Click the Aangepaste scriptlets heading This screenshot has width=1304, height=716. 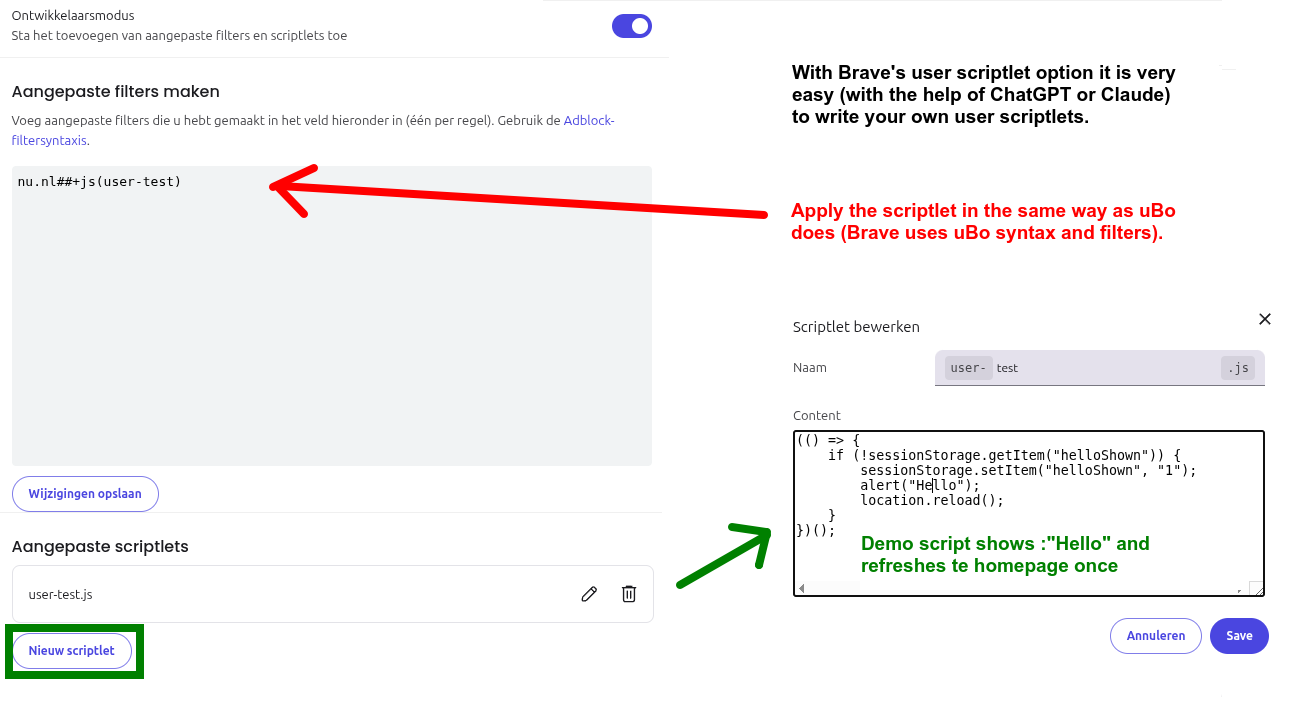tap(100, 546)
